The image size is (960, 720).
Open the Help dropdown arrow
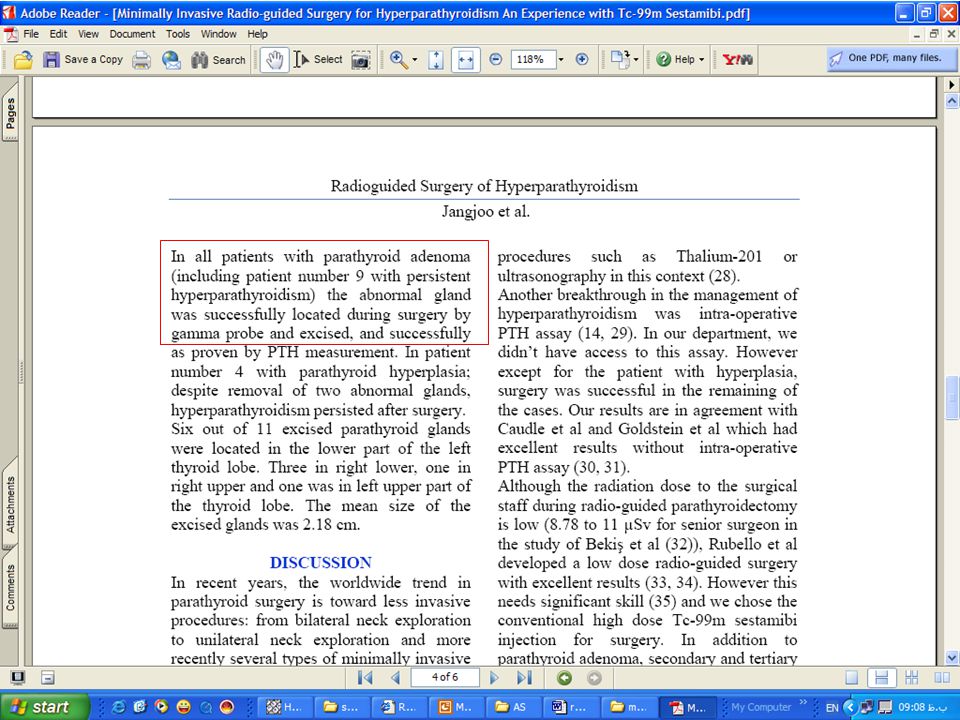coord(702,60)
